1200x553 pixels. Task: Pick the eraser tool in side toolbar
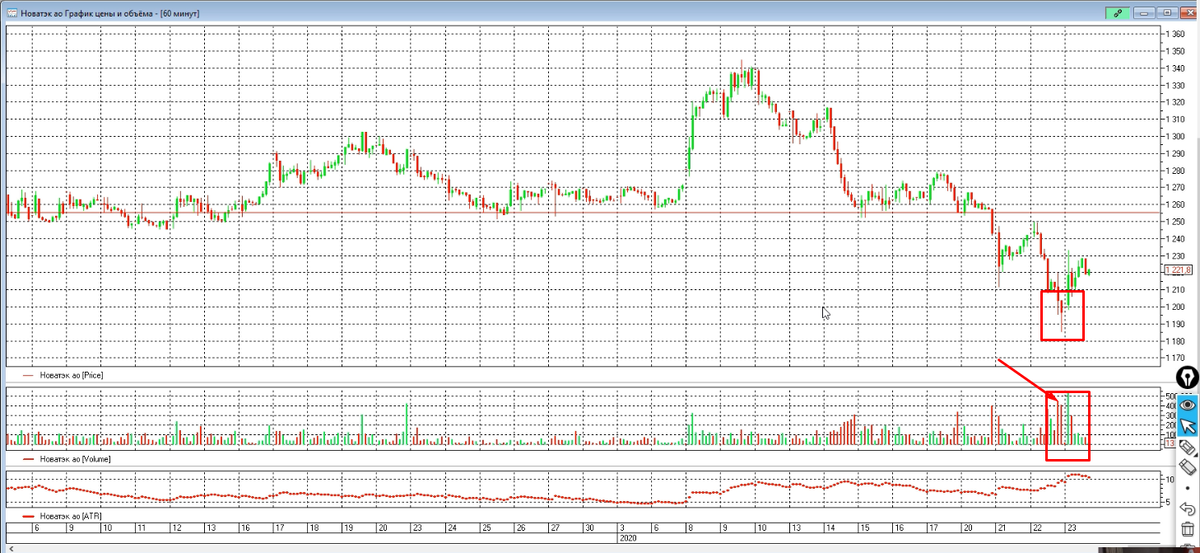coord(1187,467)
